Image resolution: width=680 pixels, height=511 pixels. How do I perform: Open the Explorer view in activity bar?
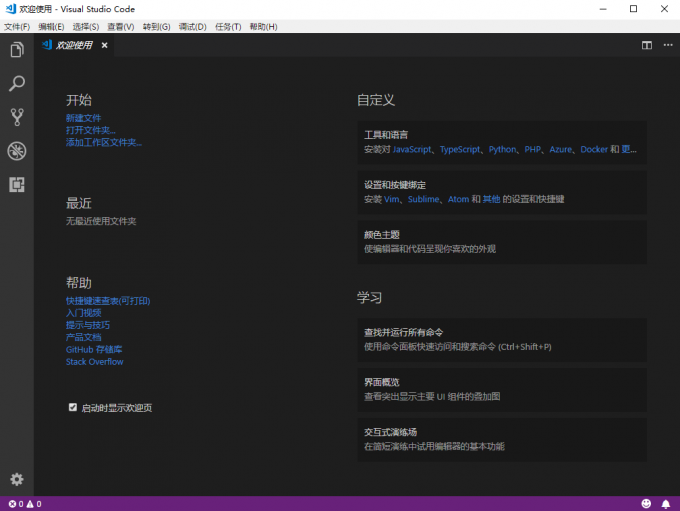(17, 50)
